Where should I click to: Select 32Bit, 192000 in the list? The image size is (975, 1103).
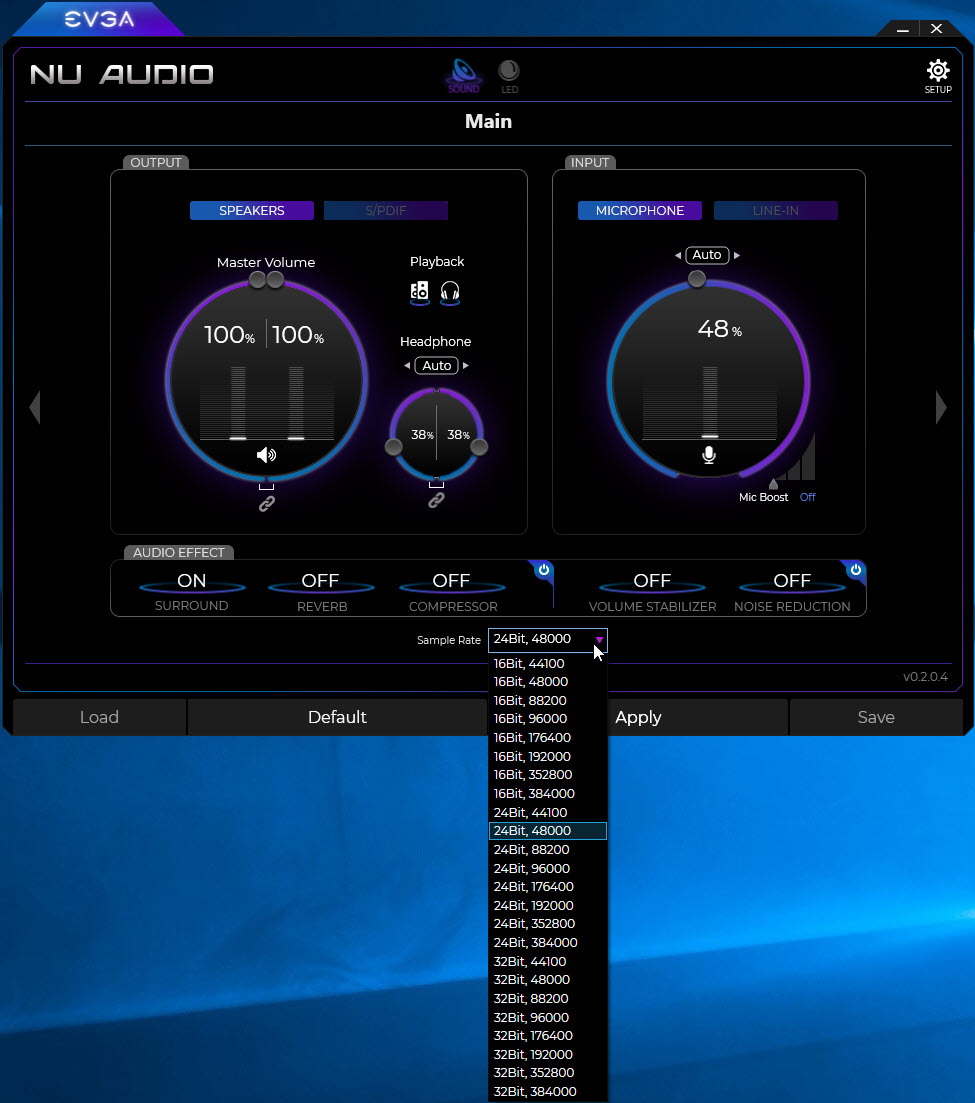pos(548,1054)
